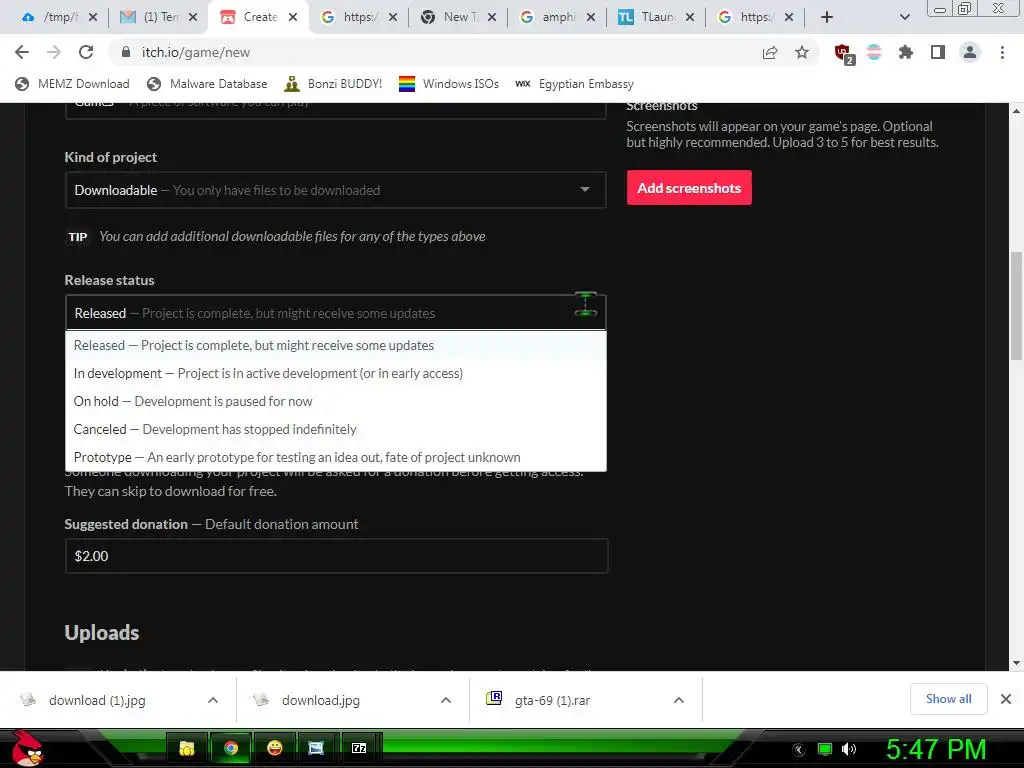
Task: Go back to the previous page
Action: tap(22, 52)
